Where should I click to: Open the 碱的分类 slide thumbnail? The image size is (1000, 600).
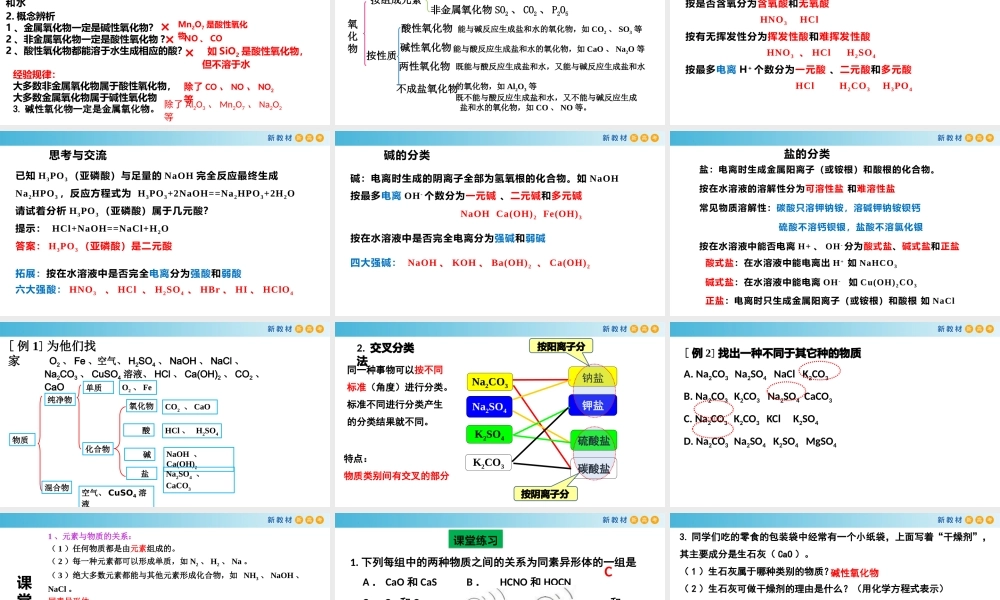tap(499, 223)
